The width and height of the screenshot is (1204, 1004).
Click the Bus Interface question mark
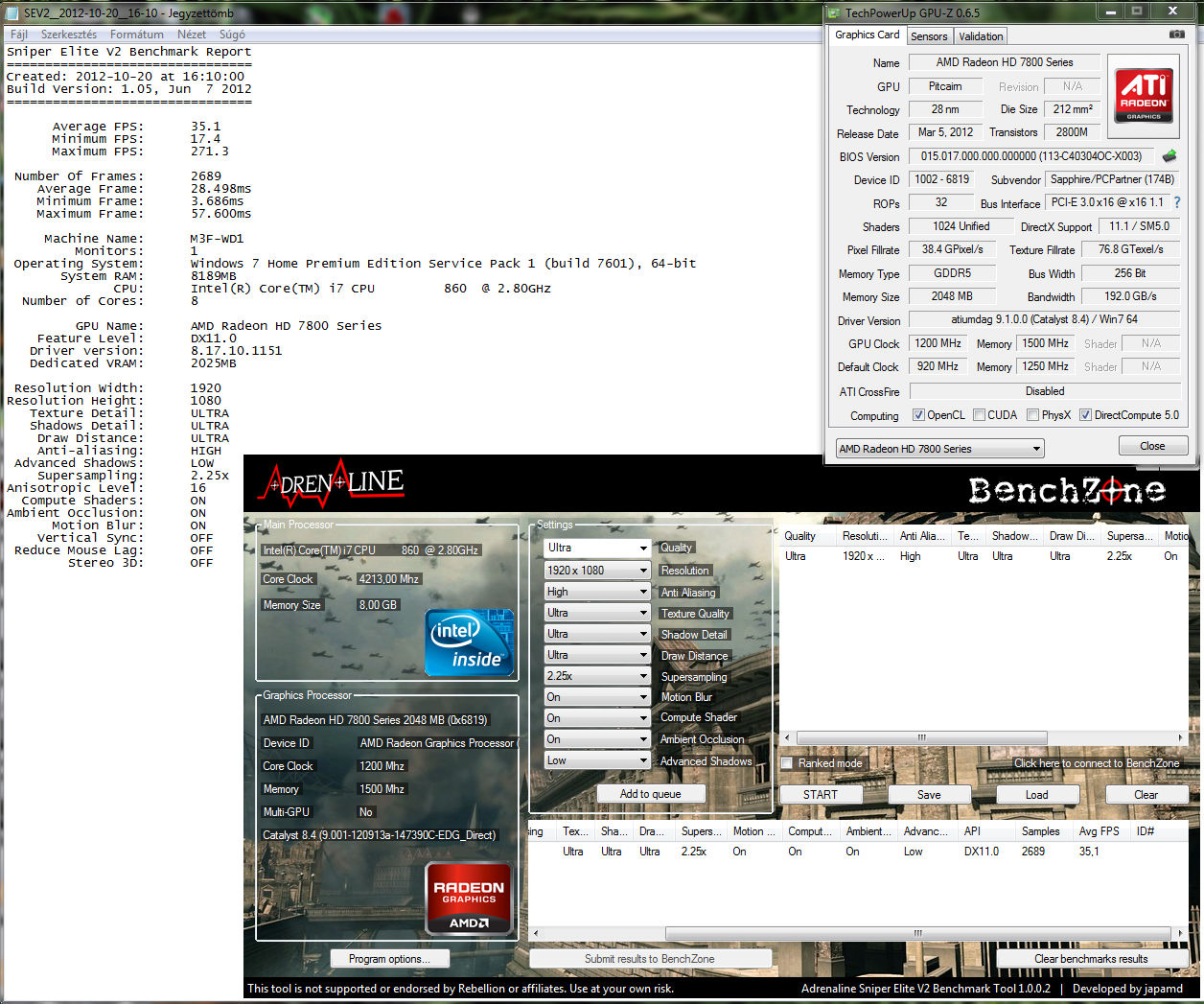coord(1177,202)
